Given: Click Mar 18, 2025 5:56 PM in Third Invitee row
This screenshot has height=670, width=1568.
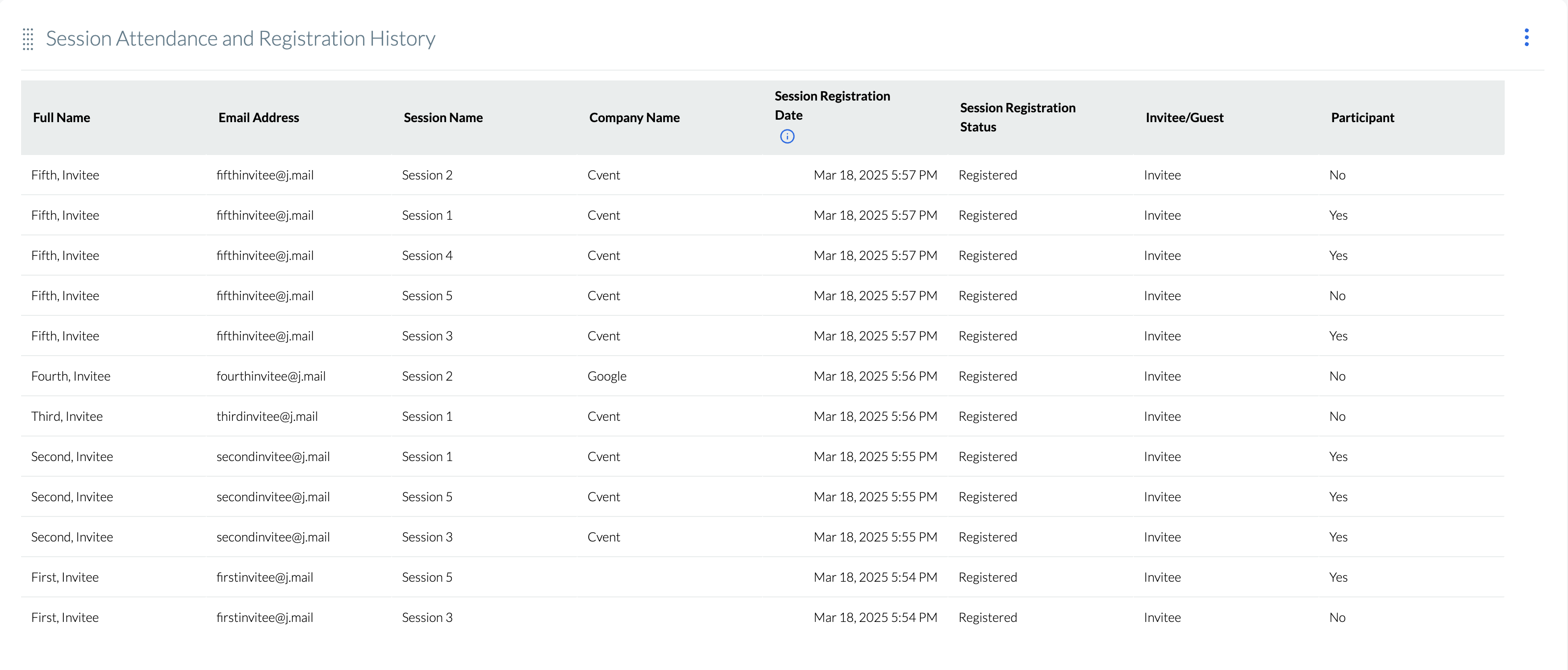Looking at the screenshot, I should [875, 416].
